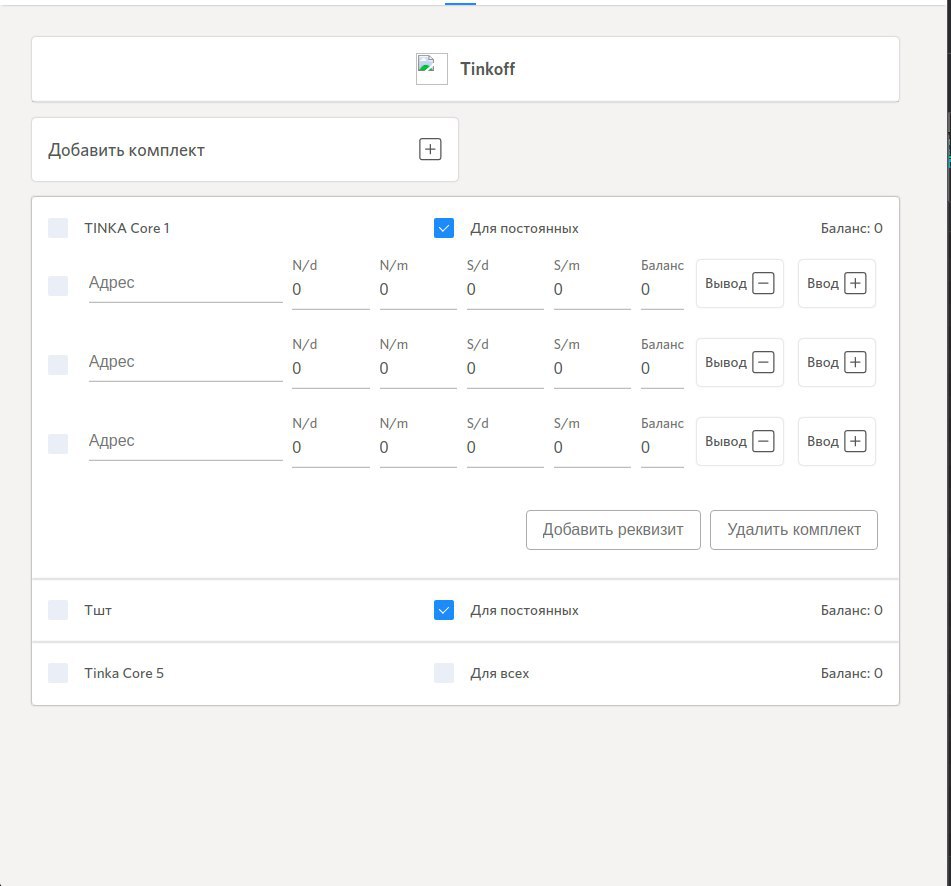Uncheck Для постоянных for the Тшт set

444,610
